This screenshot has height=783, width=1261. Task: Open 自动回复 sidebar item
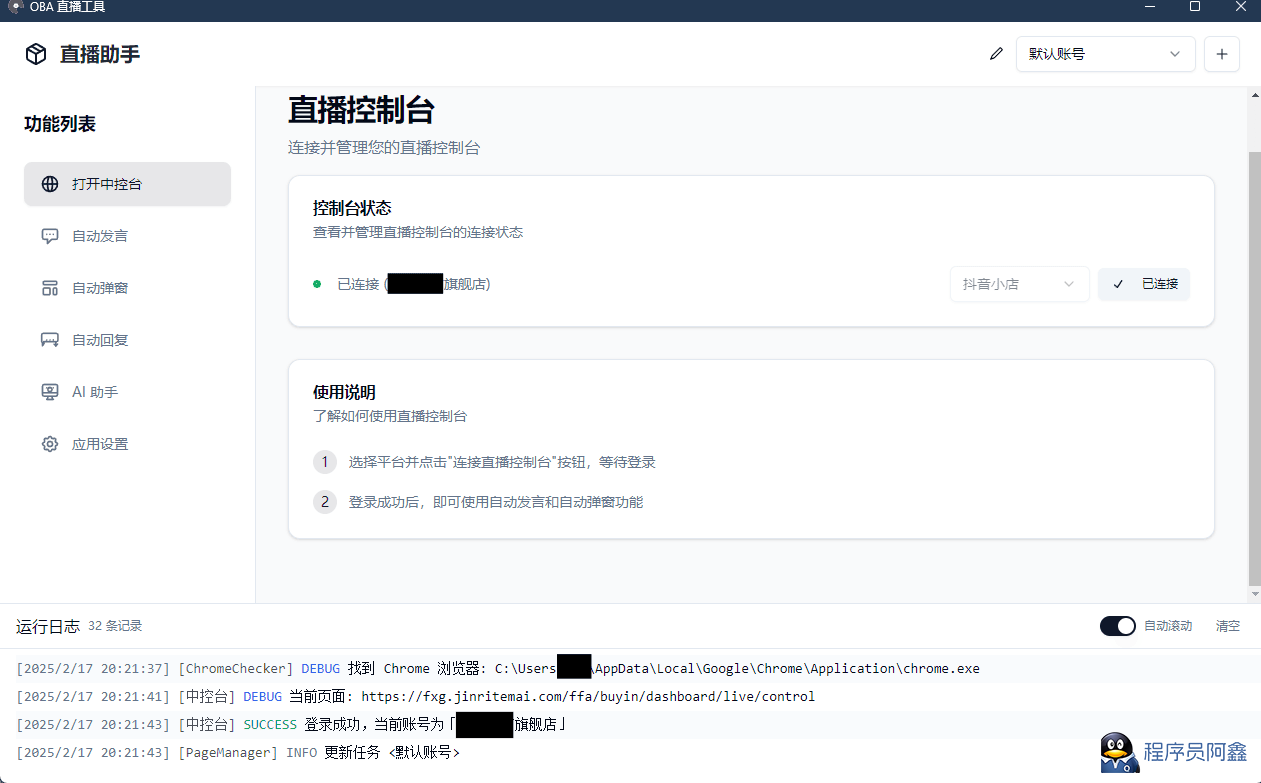127,340
